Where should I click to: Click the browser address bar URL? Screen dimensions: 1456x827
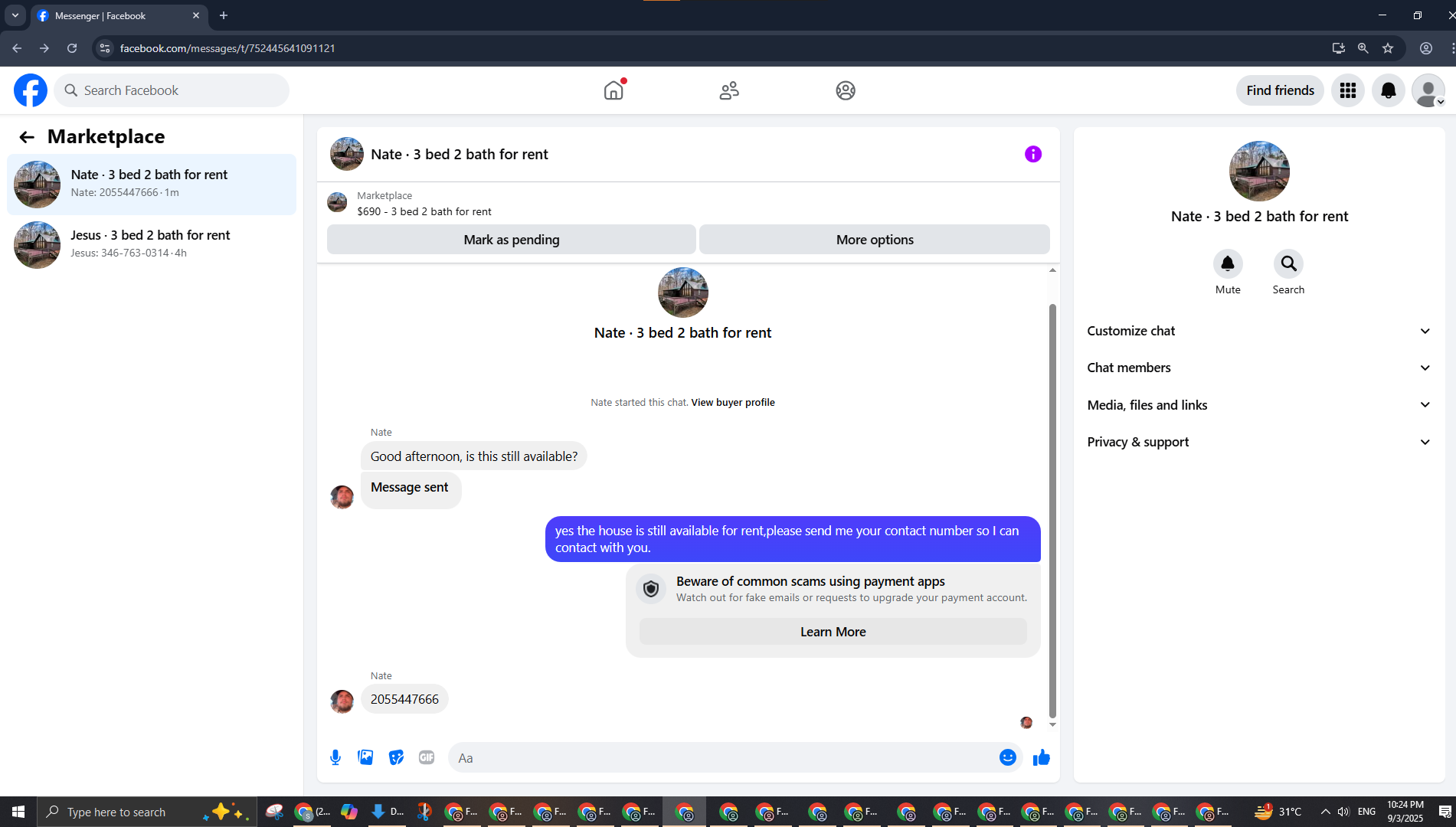227,48
